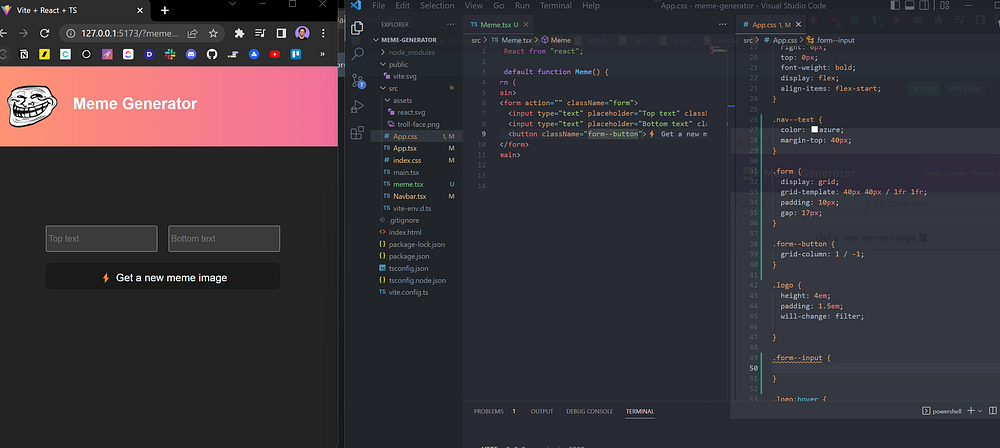The image size is (1000, 448).
Task: Open the Terminal menu
Action: click(x=554, y=5)
